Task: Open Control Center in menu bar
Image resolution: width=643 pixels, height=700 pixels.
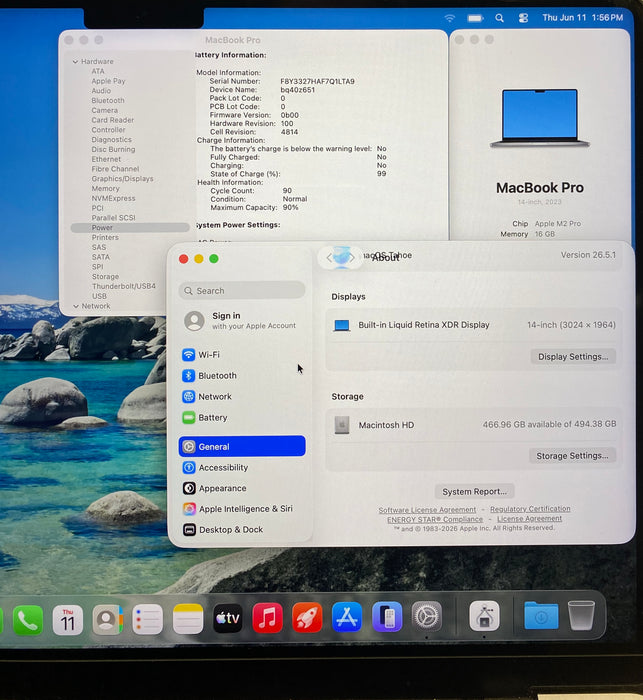Action: (523, 18)
